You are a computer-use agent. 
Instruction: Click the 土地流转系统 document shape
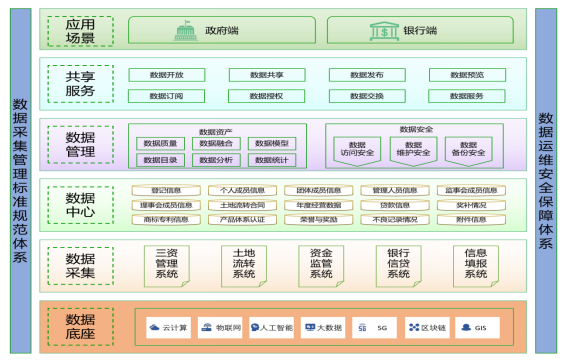pyautogui.click(x=244, y=266)
